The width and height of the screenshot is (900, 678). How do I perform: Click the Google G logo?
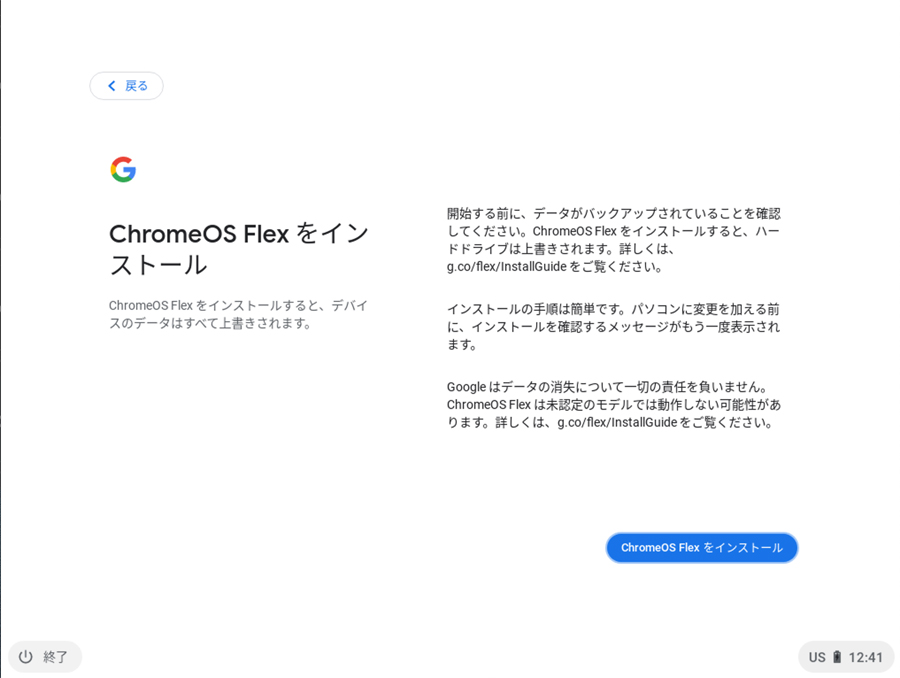[x=123, y=170]
